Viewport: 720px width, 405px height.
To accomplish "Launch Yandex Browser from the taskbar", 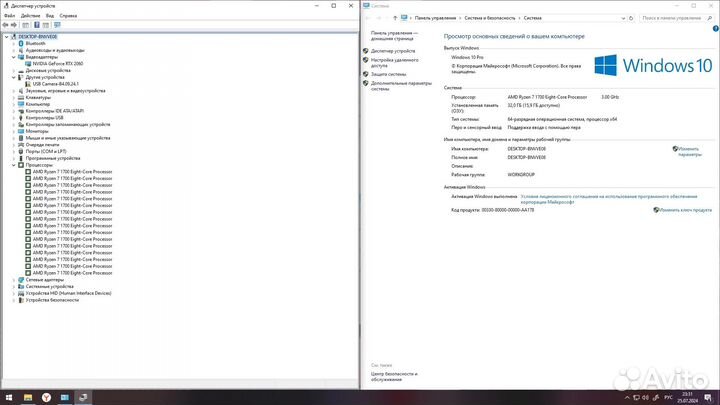I will (x=46, y=397).
